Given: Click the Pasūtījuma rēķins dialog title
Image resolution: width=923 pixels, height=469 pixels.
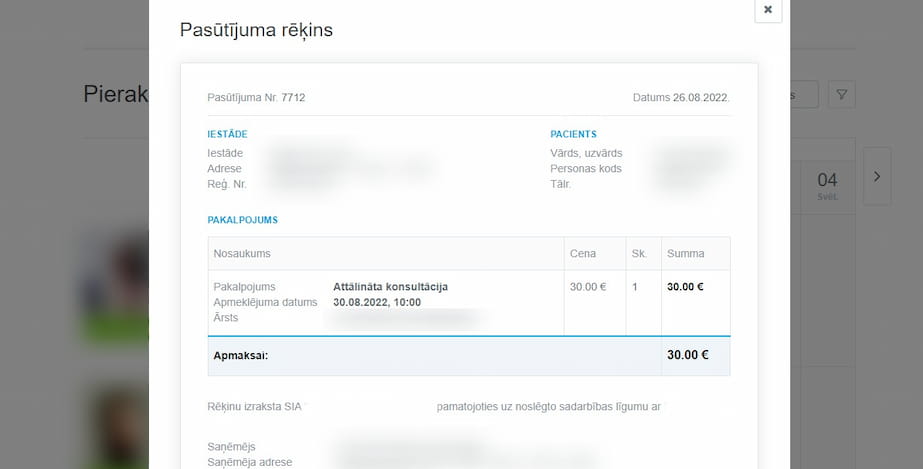Looking at the screenshot, I should pyautogui.click(x=256, y=30).
